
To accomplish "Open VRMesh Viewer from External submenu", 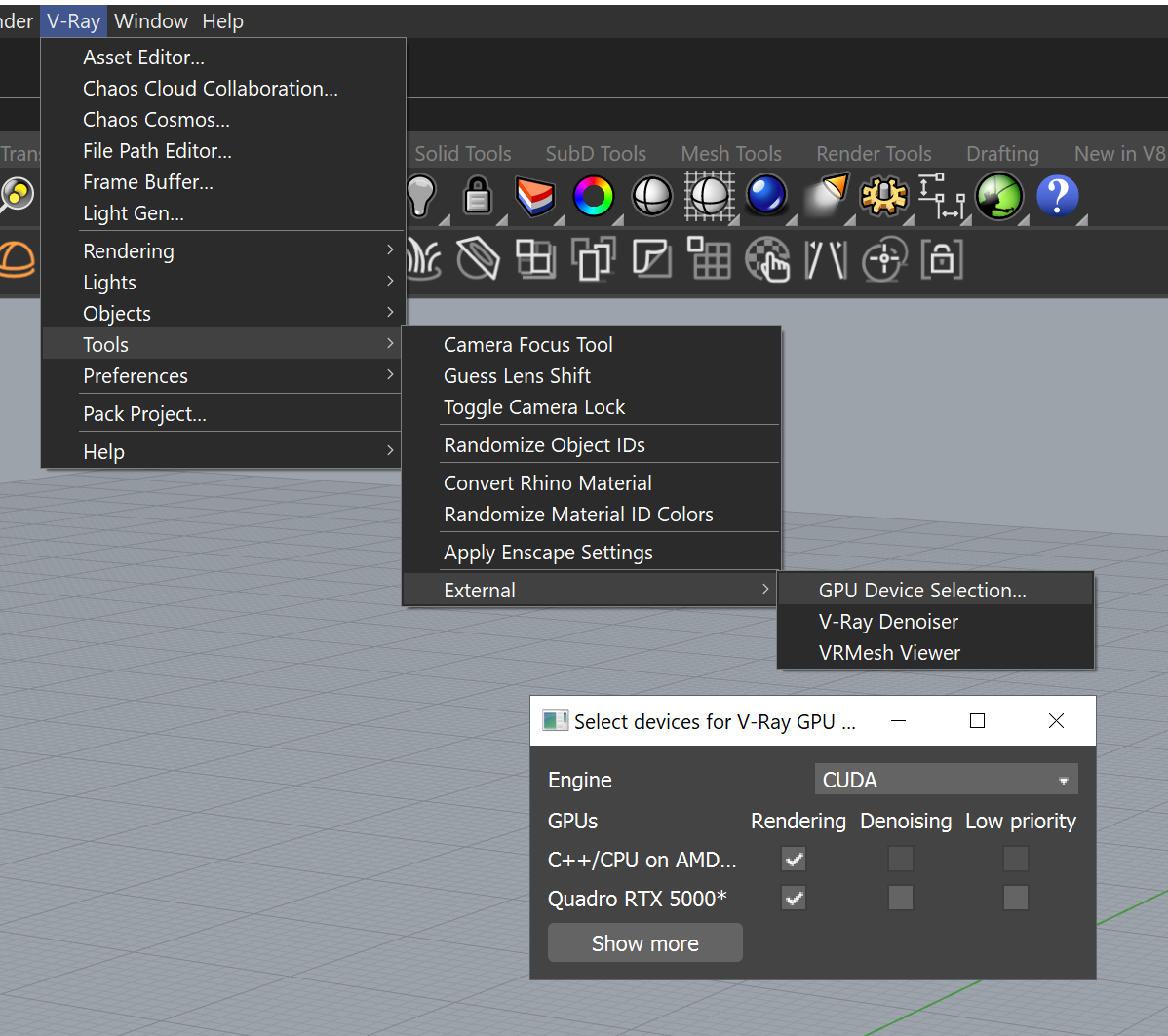I will point(936,652).
